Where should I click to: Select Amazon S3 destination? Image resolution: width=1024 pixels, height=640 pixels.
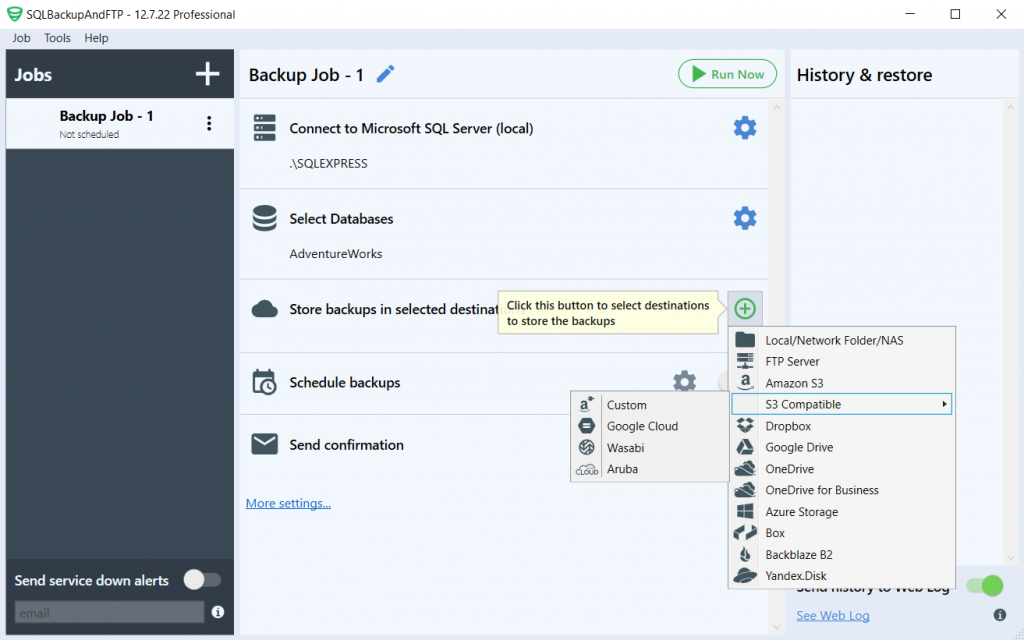click(x=842, y=383)
